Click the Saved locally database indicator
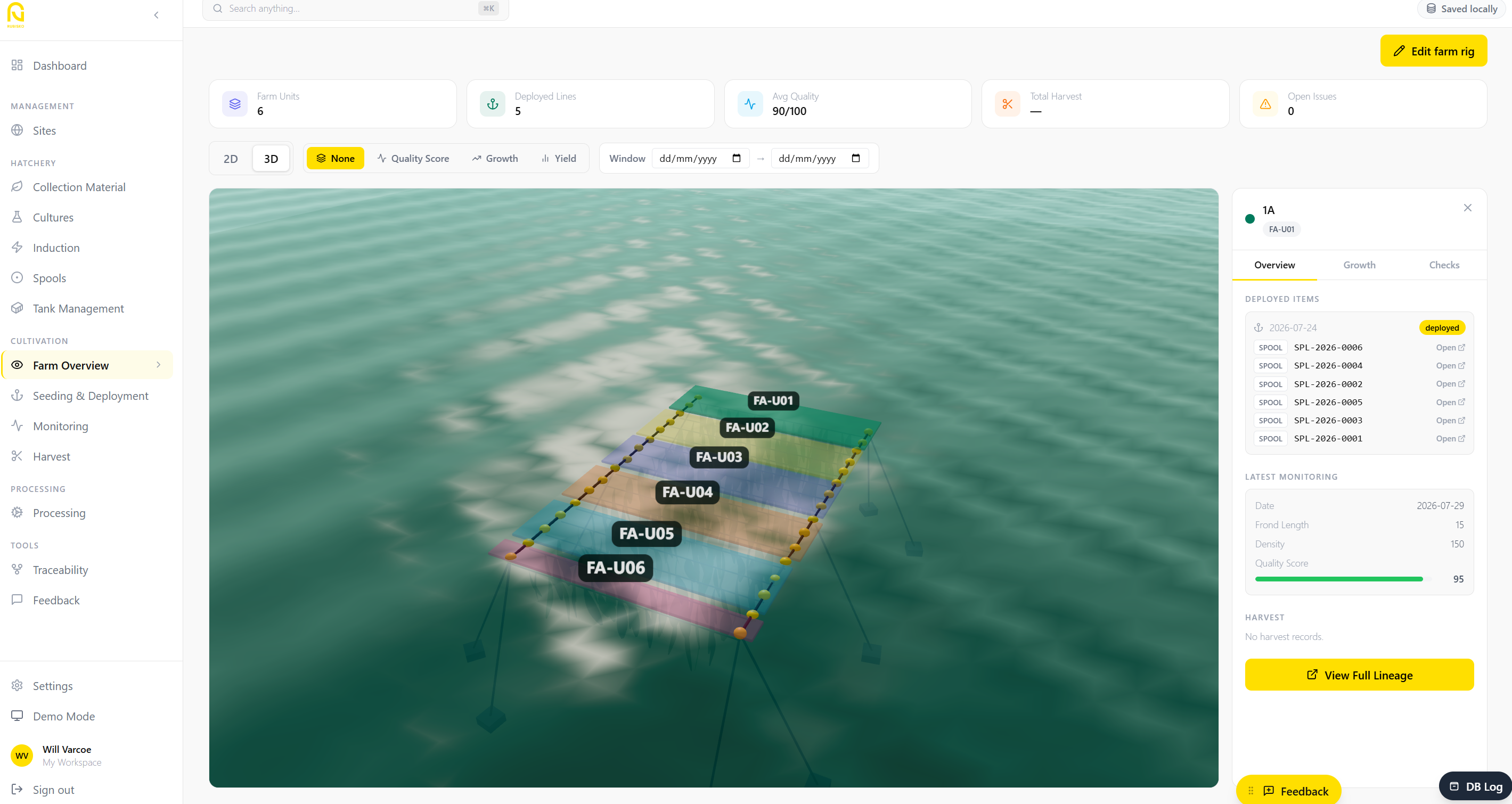The image size is (1512, 804). (1461, 9)
